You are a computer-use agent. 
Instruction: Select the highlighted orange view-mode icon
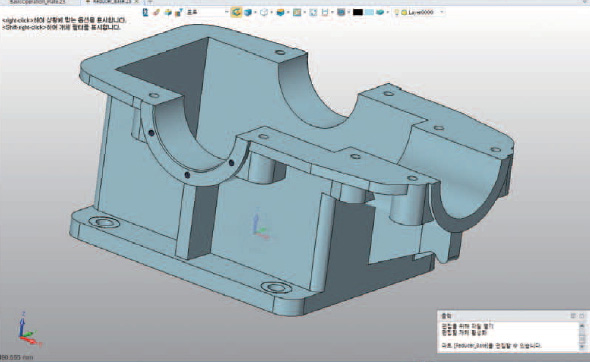236,12
